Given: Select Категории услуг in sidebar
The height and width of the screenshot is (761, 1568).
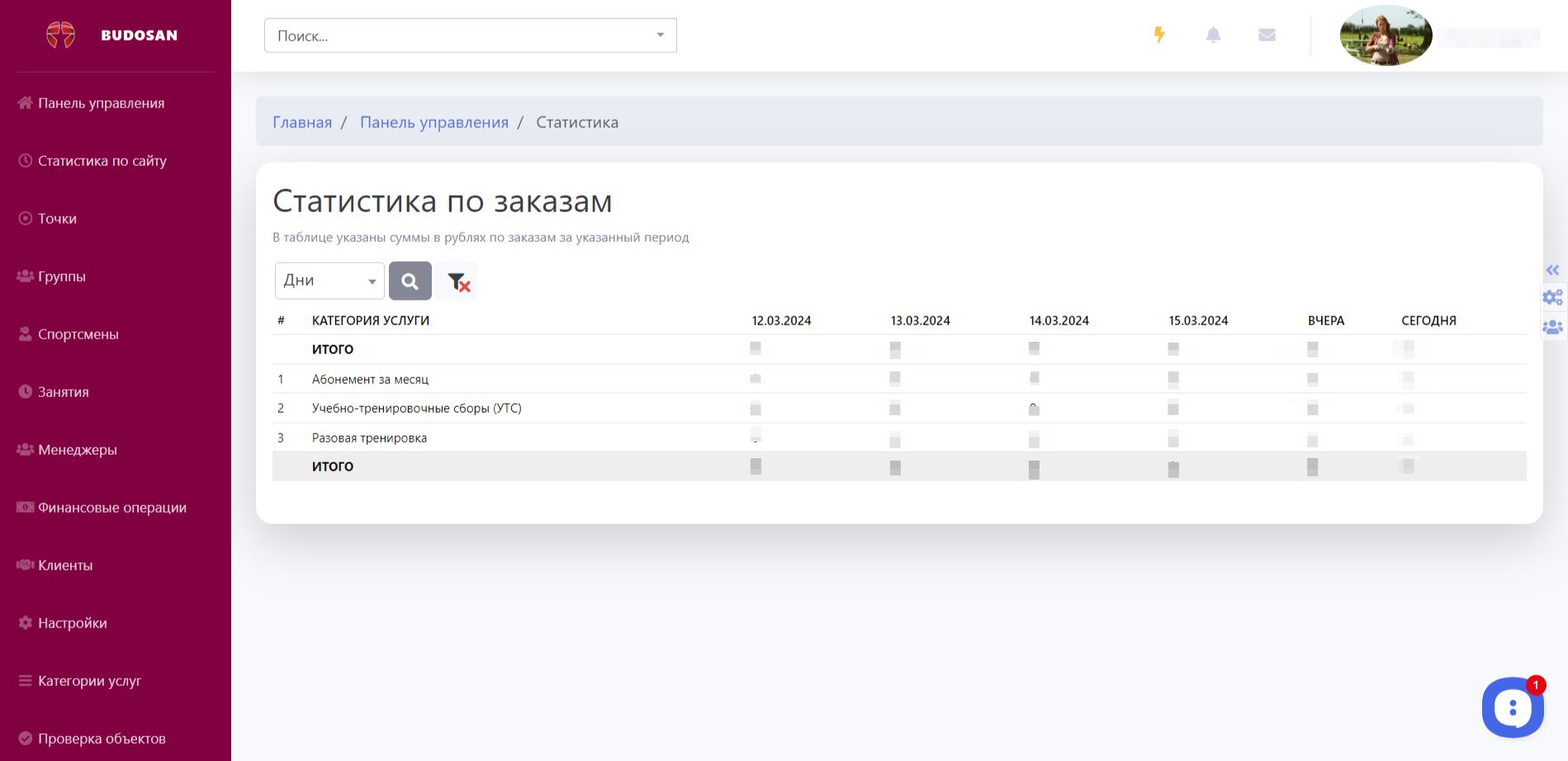Looking at the screenshot, I should (x=89, y=681).
